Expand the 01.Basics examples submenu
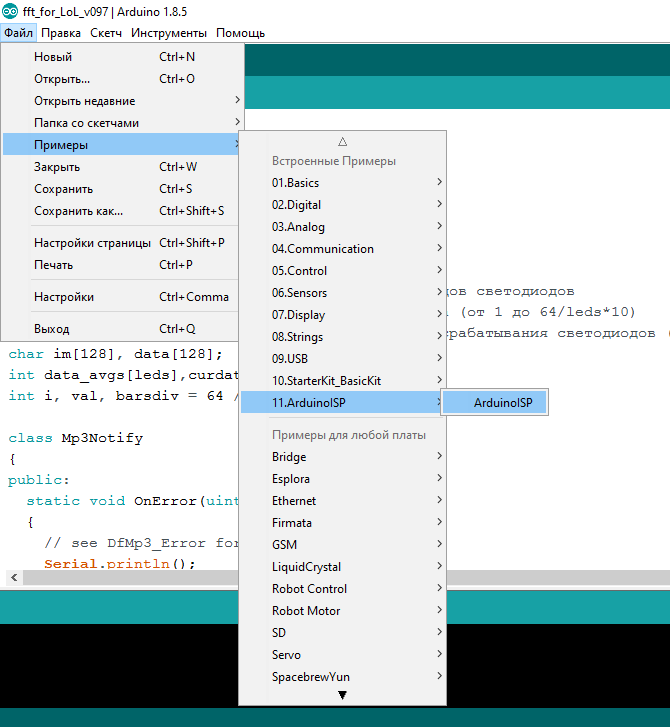Screen dimensions: 670x727 [x=296, y=183]
